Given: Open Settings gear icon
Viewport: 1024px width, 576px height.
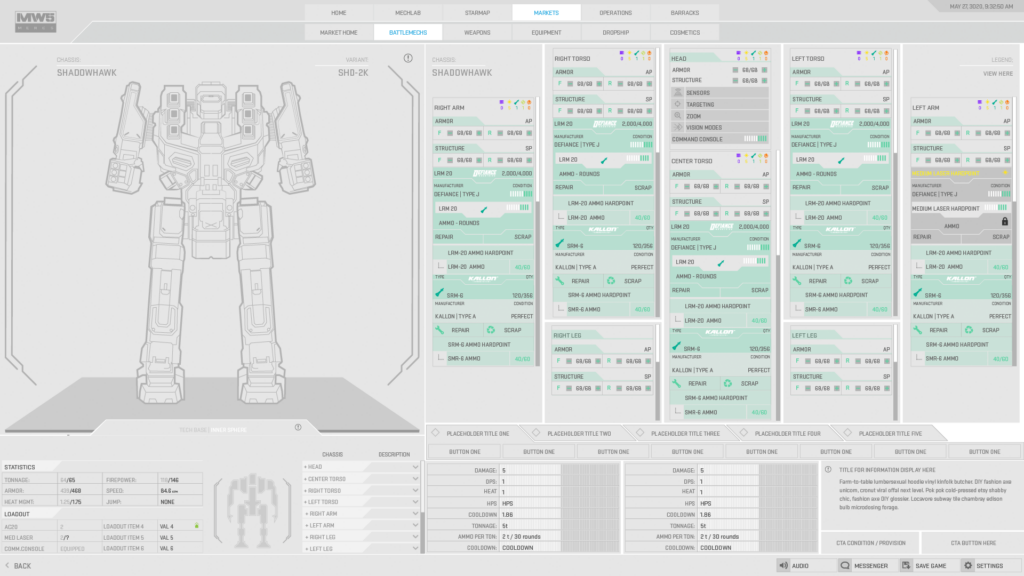Looking at the screenshot, I should [967, 566].
